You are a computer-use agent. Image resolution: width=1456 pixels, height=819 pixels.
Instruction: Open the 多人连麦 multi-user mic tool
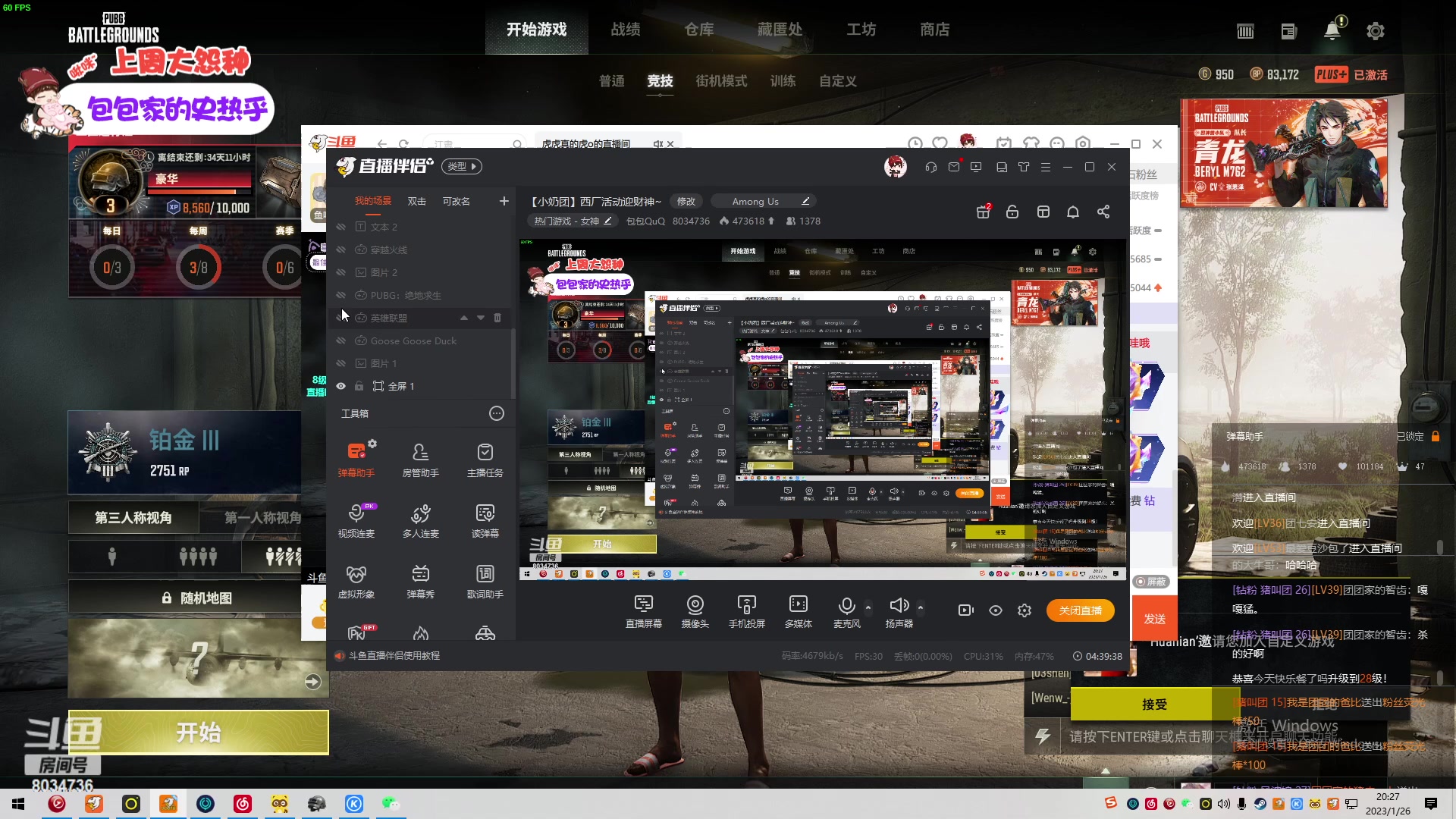(x=420, y=519)
